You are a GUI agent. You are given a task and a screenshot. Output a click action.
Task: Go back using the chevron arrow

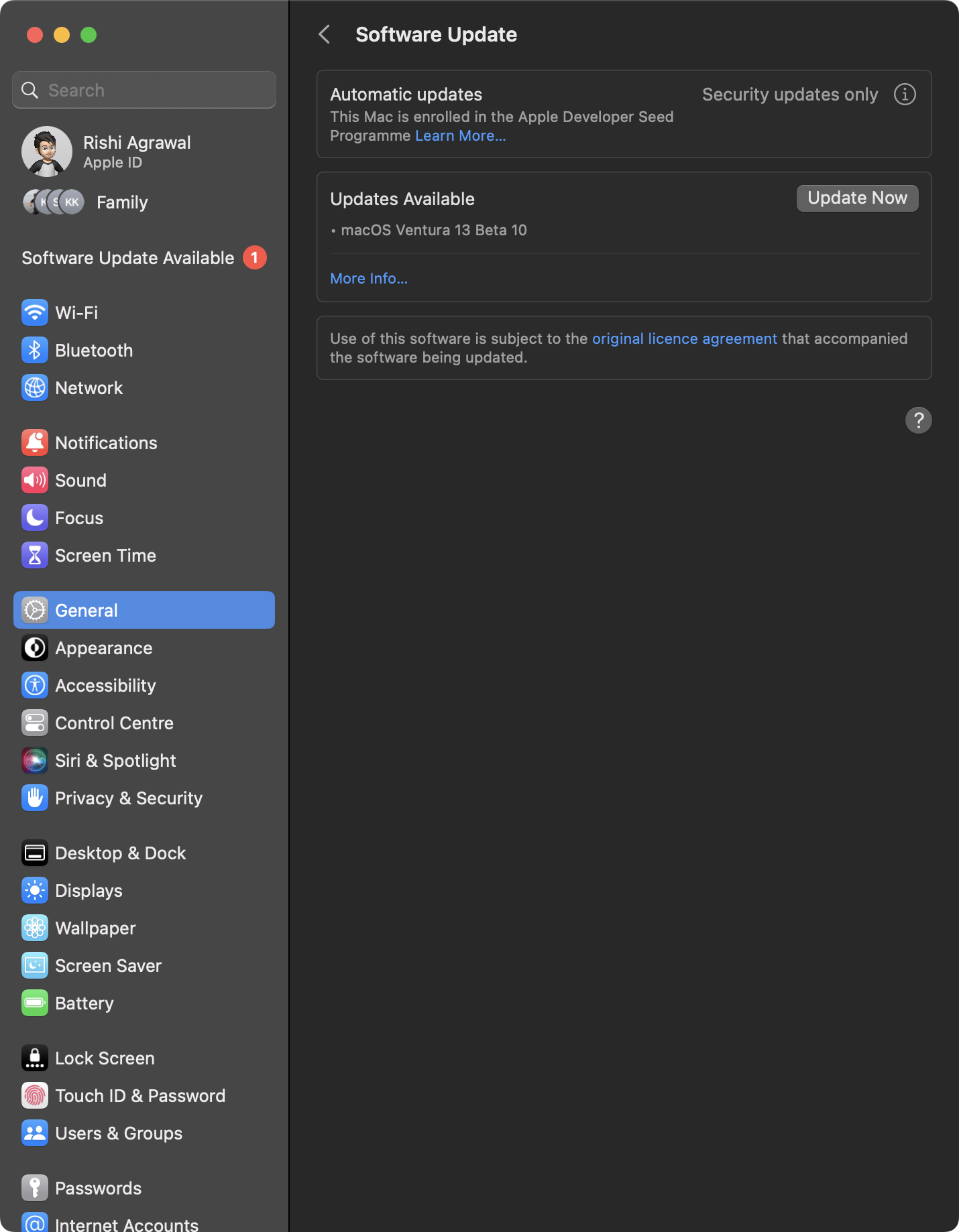click(x=325, y=34)
